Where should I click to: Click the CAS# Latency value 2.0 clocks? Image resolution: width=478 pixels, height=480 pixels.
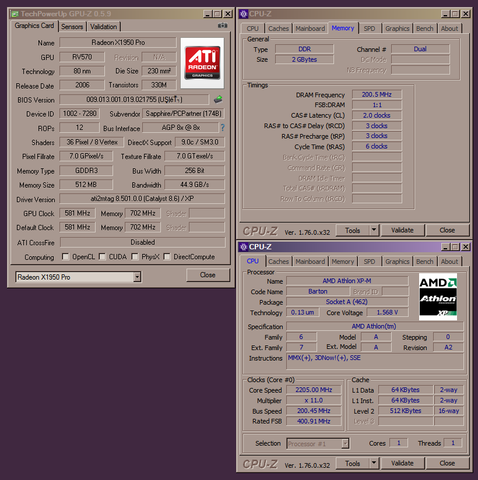377,115
